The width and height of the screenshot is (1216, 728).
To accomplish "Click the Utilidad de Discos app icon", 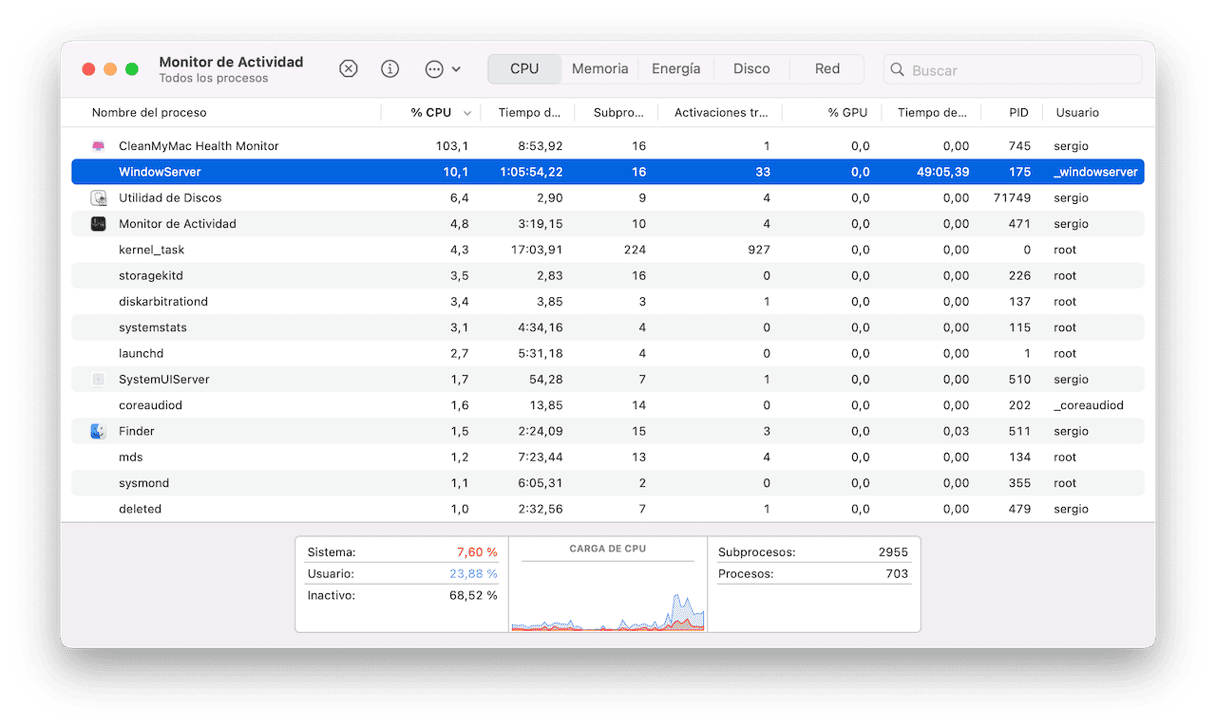I will tap(98, 198).
